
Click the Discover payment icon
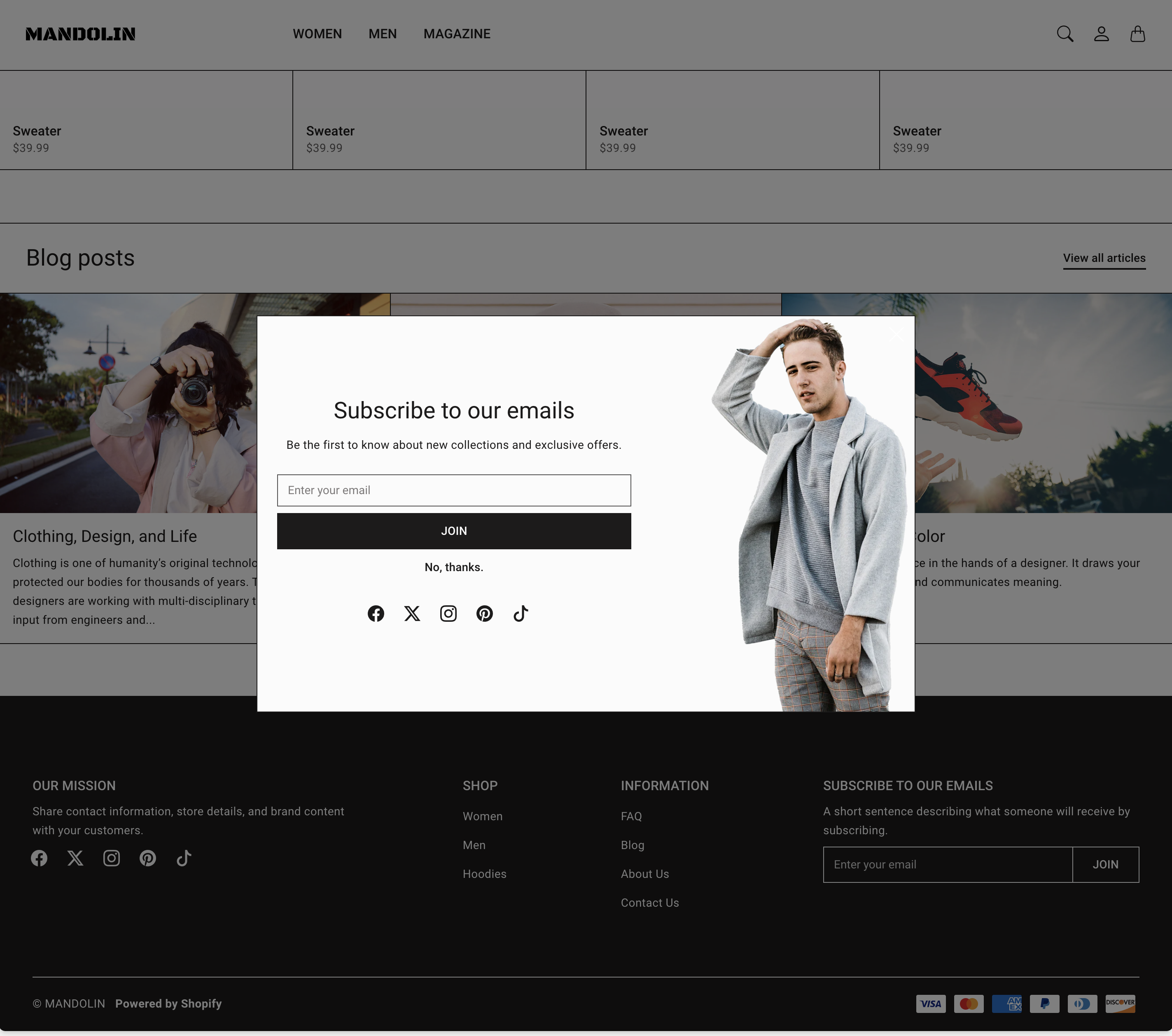[x=1120, y=1004]
